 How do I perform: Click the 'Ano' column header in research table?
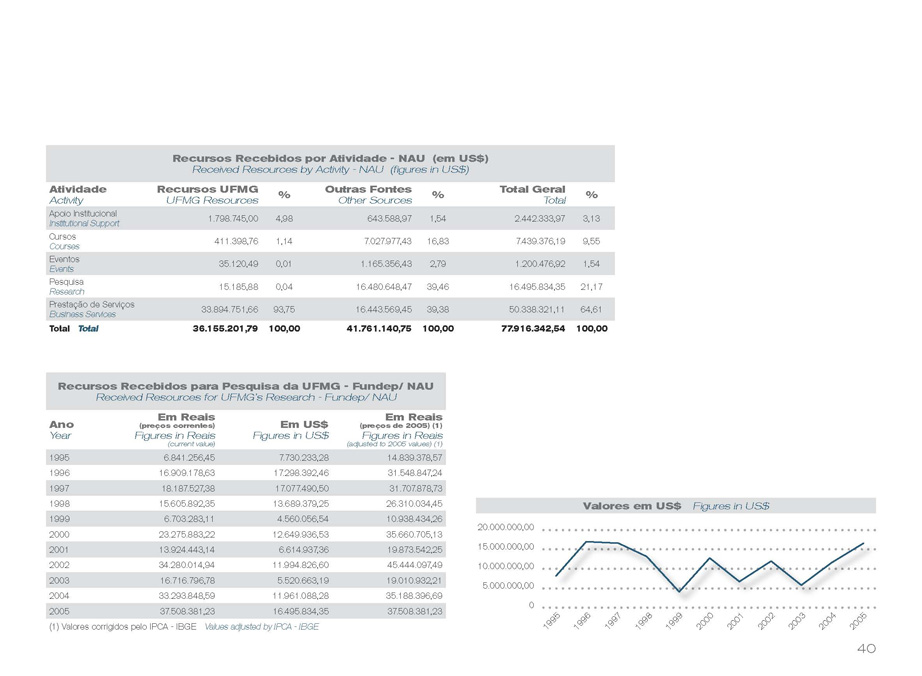point(61,423)
